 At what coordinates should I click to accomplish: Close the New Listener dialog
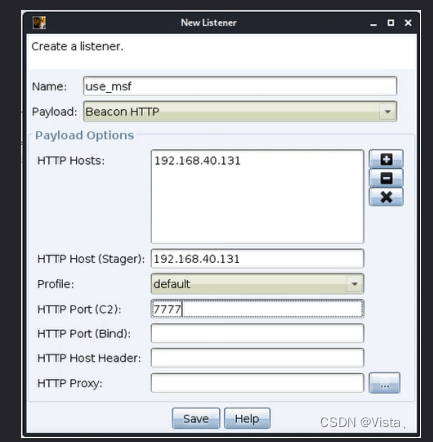click(x=408, y=23)
